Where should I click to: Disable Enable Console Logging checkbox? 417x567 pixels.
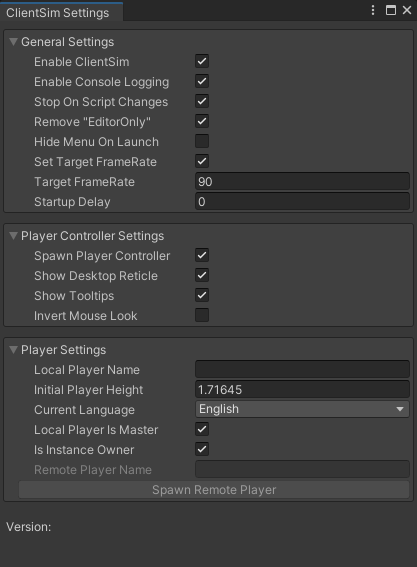(202, 81)
